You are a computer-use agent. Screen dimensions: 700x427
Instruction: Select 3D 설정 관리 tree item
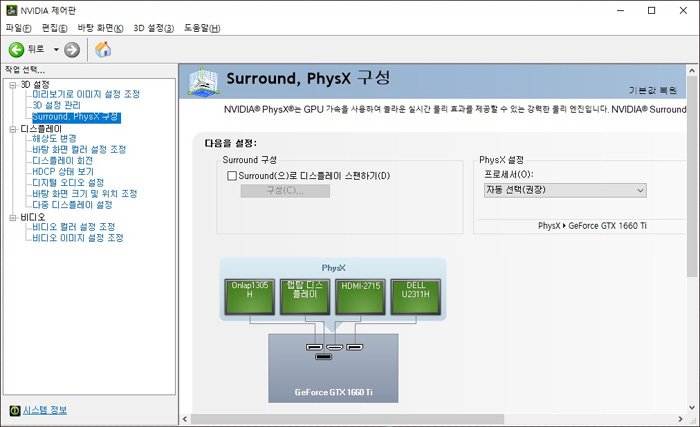click(x=56, y=105)
